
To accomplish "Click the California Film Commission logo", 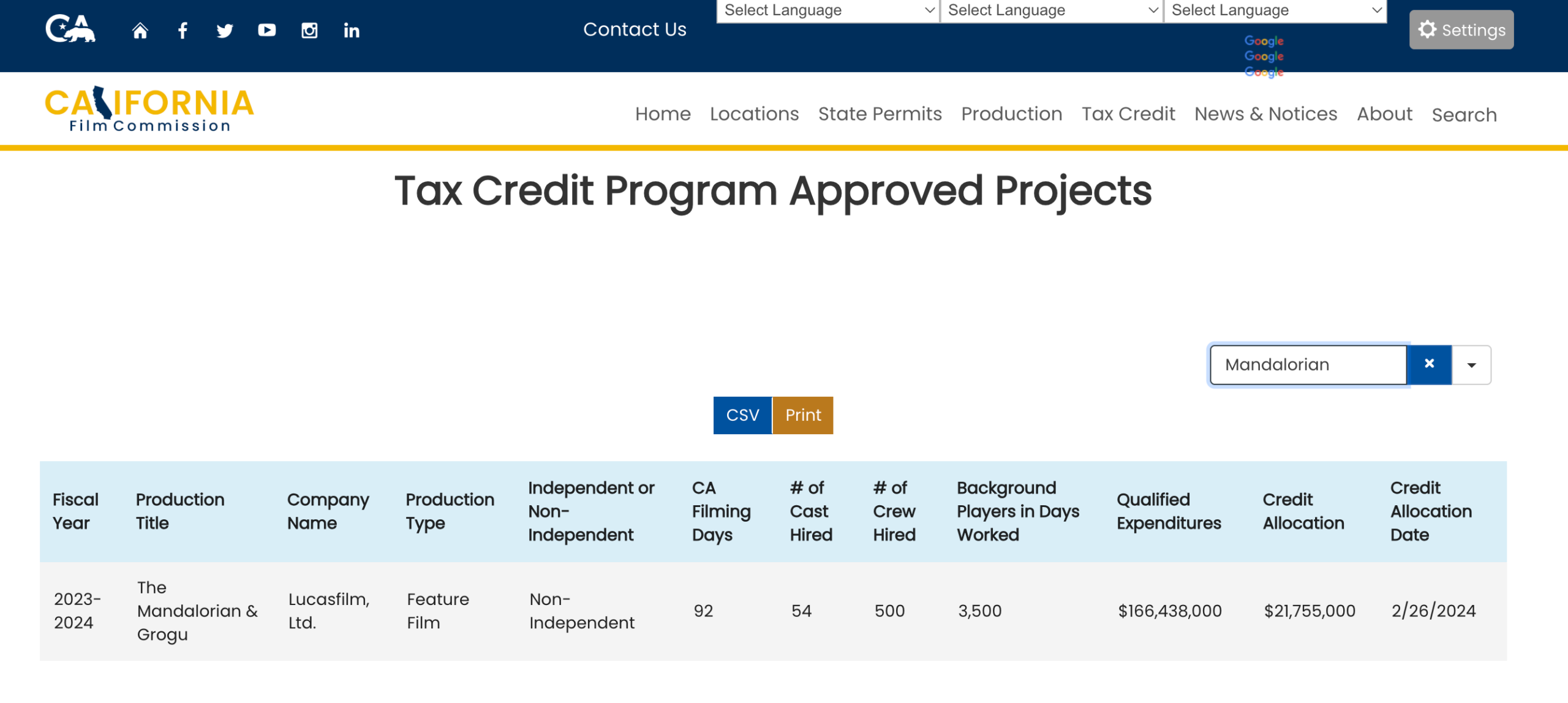I will tap(149, 109).
